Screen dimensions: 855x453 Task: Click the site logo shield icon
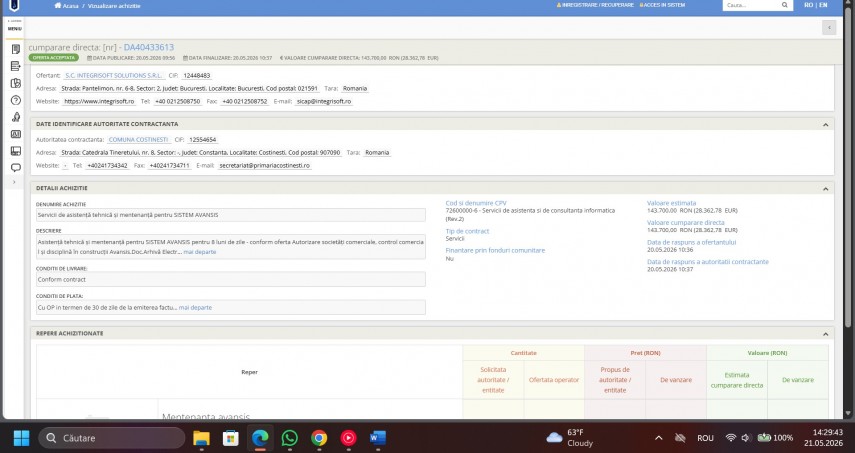[x=14, y=5]
